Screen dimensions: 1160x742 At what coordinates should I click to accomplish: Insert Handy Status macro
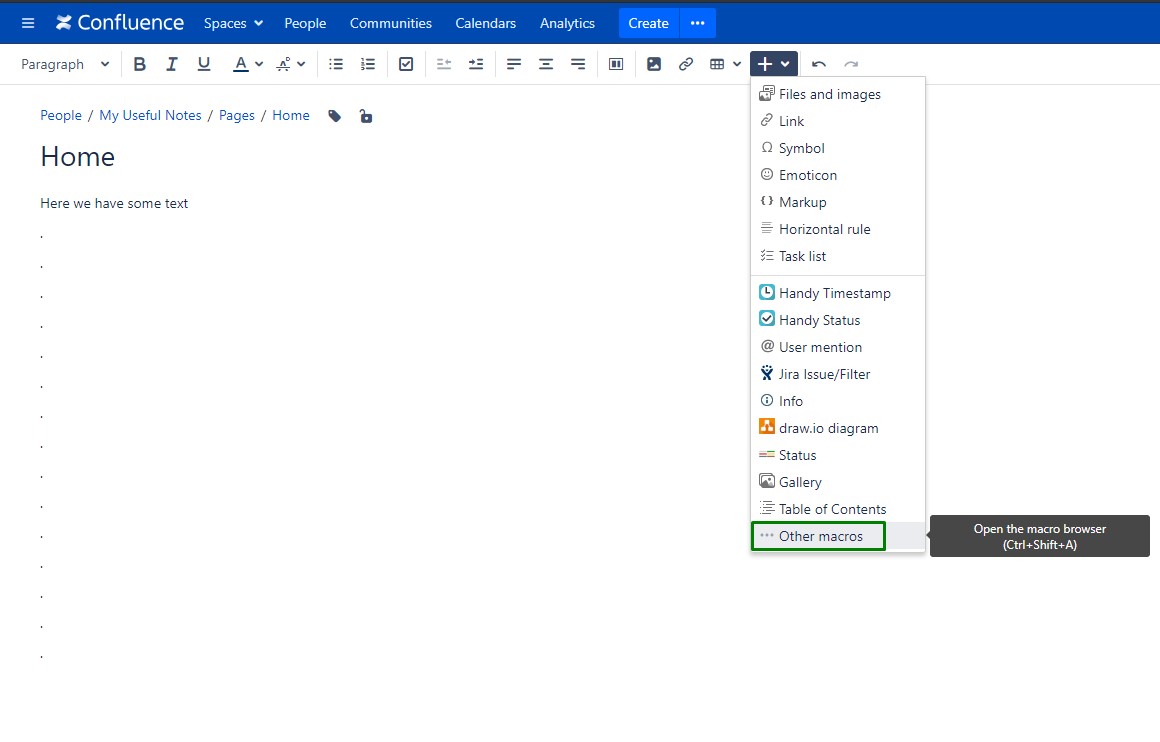point(837,320)
